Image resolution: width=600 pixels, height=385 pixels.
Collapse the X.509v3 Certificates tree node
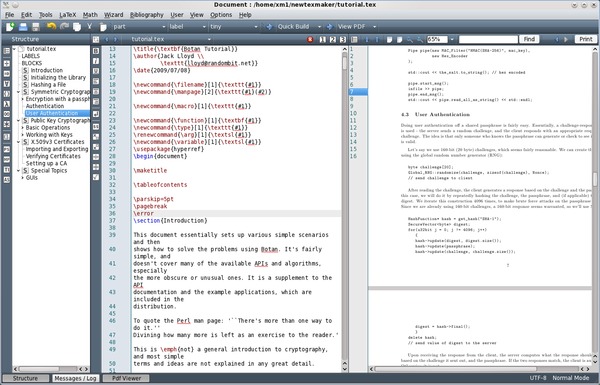pos(18,142)
